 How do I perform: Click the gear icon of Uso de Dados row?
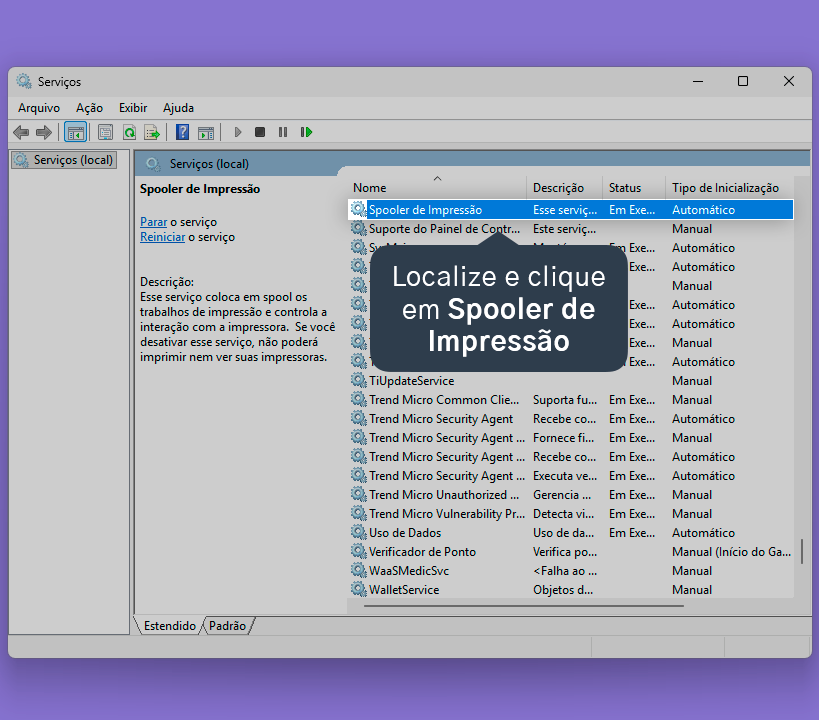(358, 532)
